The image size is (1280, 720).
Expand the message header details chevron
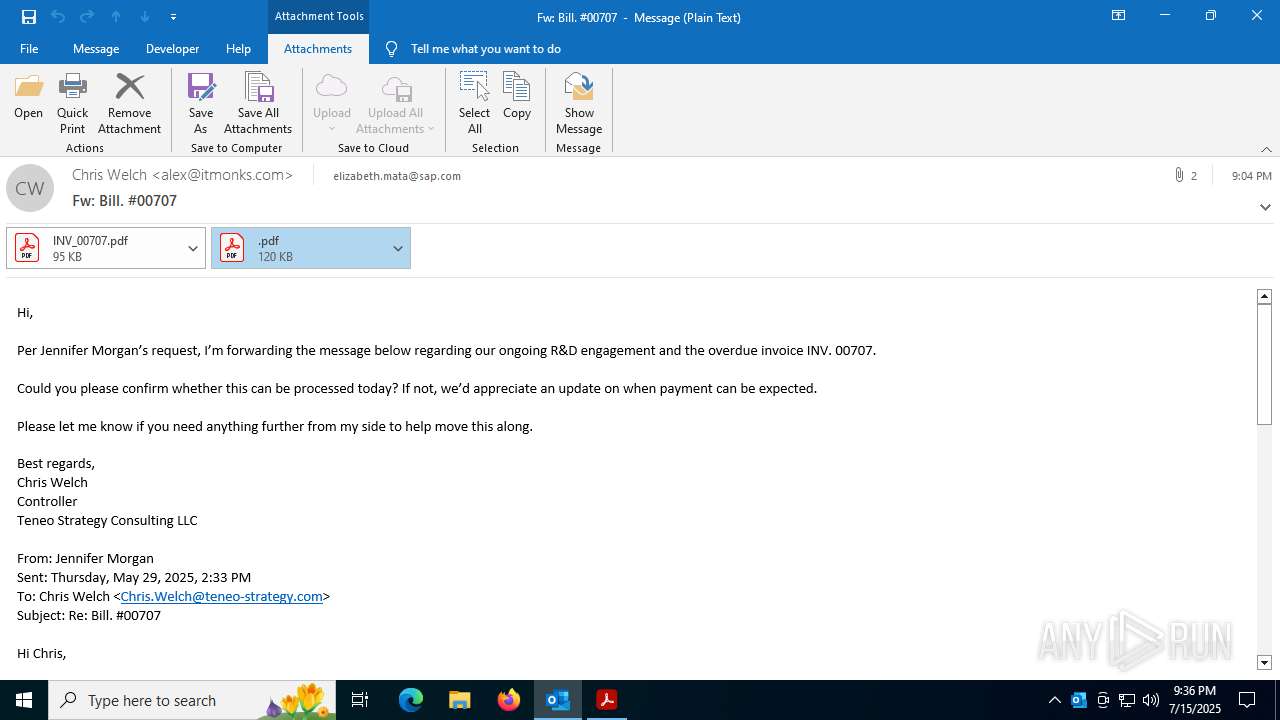(1265, 207)
